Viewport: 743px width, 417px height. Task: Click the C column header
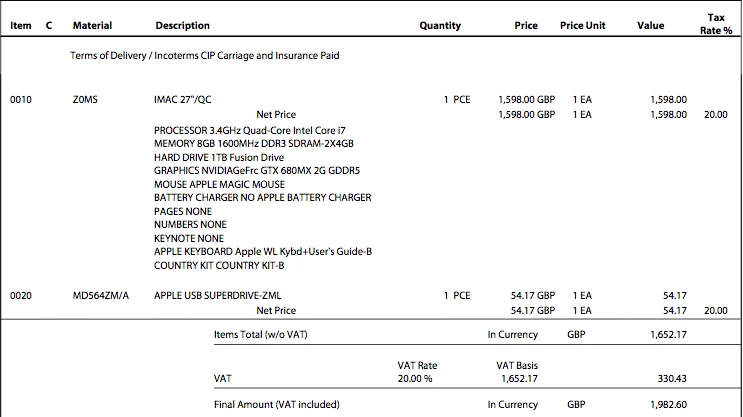pyautogui.click(x=49, y=26)
